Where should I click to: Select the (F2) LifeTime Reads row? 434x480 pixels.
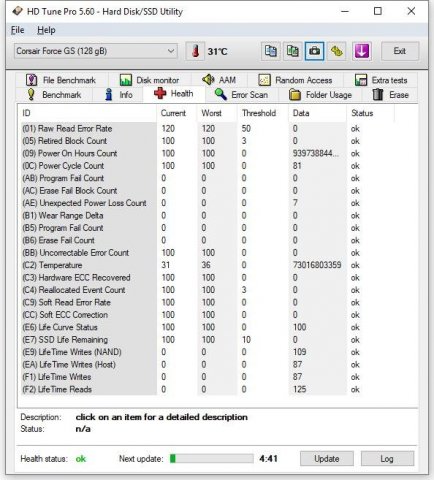(x=207, y=389)
